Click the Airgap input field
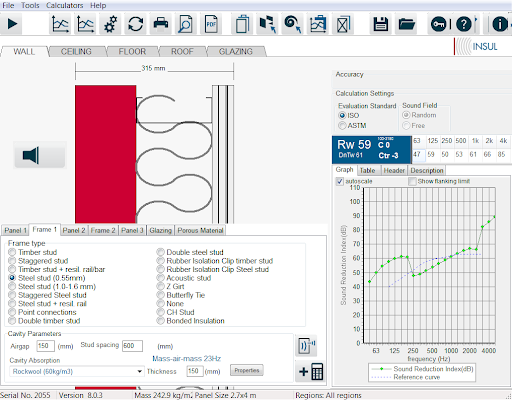 coord(45,346)
